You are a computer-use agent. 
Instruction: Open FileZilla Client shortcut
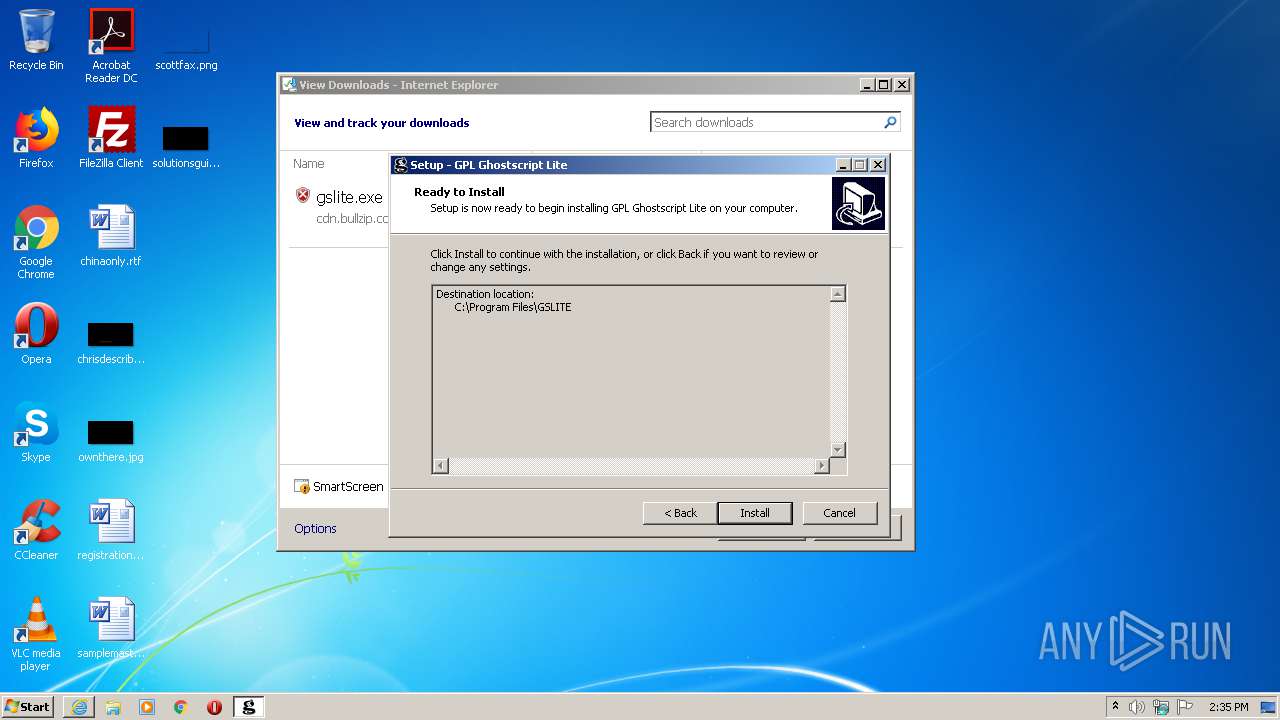tap(111, 138)
